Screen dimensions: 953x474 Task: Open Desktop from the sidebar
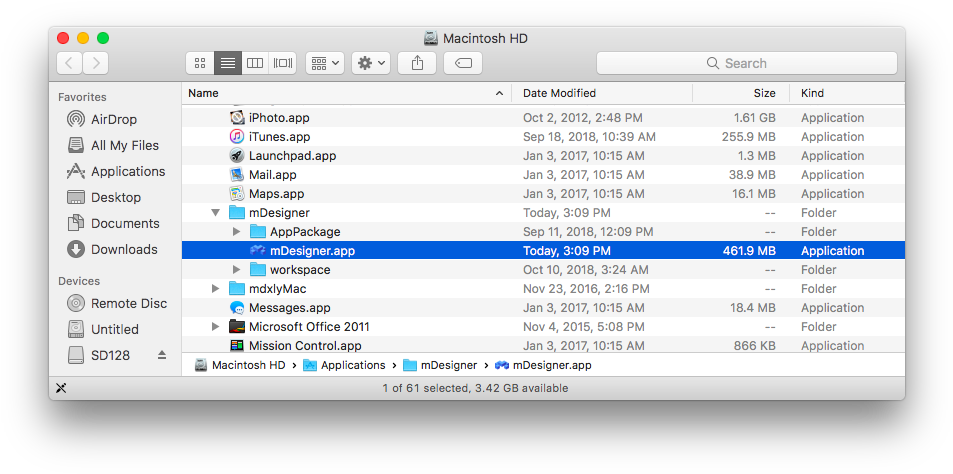click(x=104, y=198)
